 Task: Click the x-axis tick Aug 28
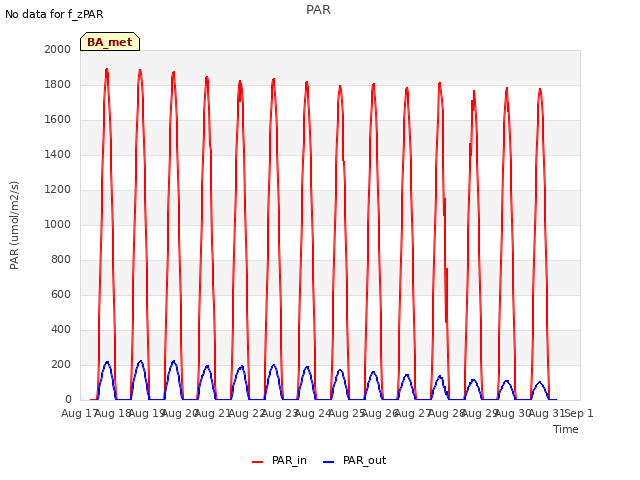click(x=447, y=413)
